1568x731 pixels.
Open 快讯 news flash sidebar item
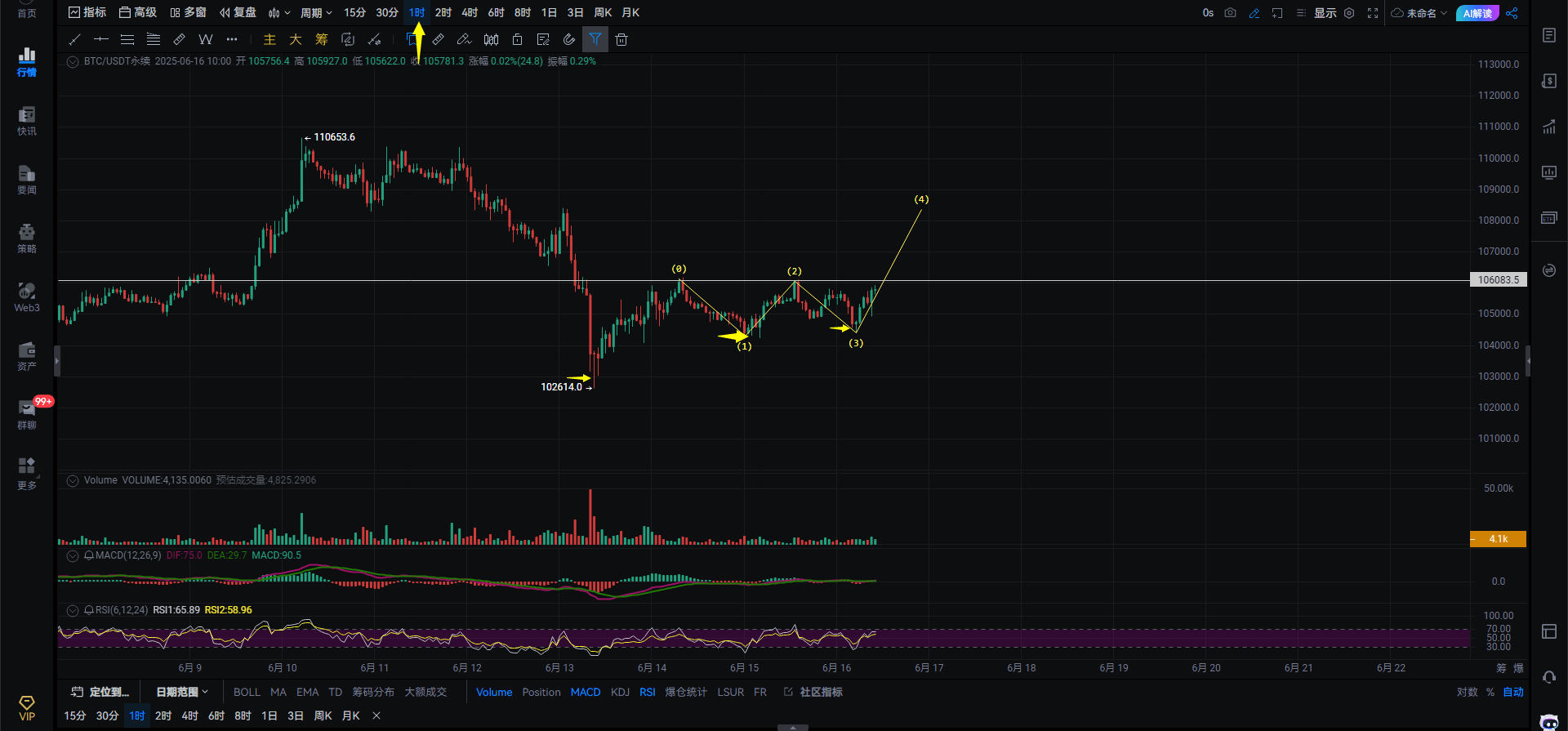[x=27, y=121]
